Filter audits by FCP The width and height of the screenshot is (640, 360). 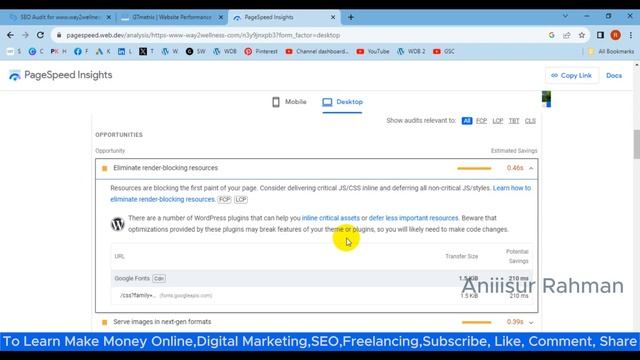pos(482,121)
